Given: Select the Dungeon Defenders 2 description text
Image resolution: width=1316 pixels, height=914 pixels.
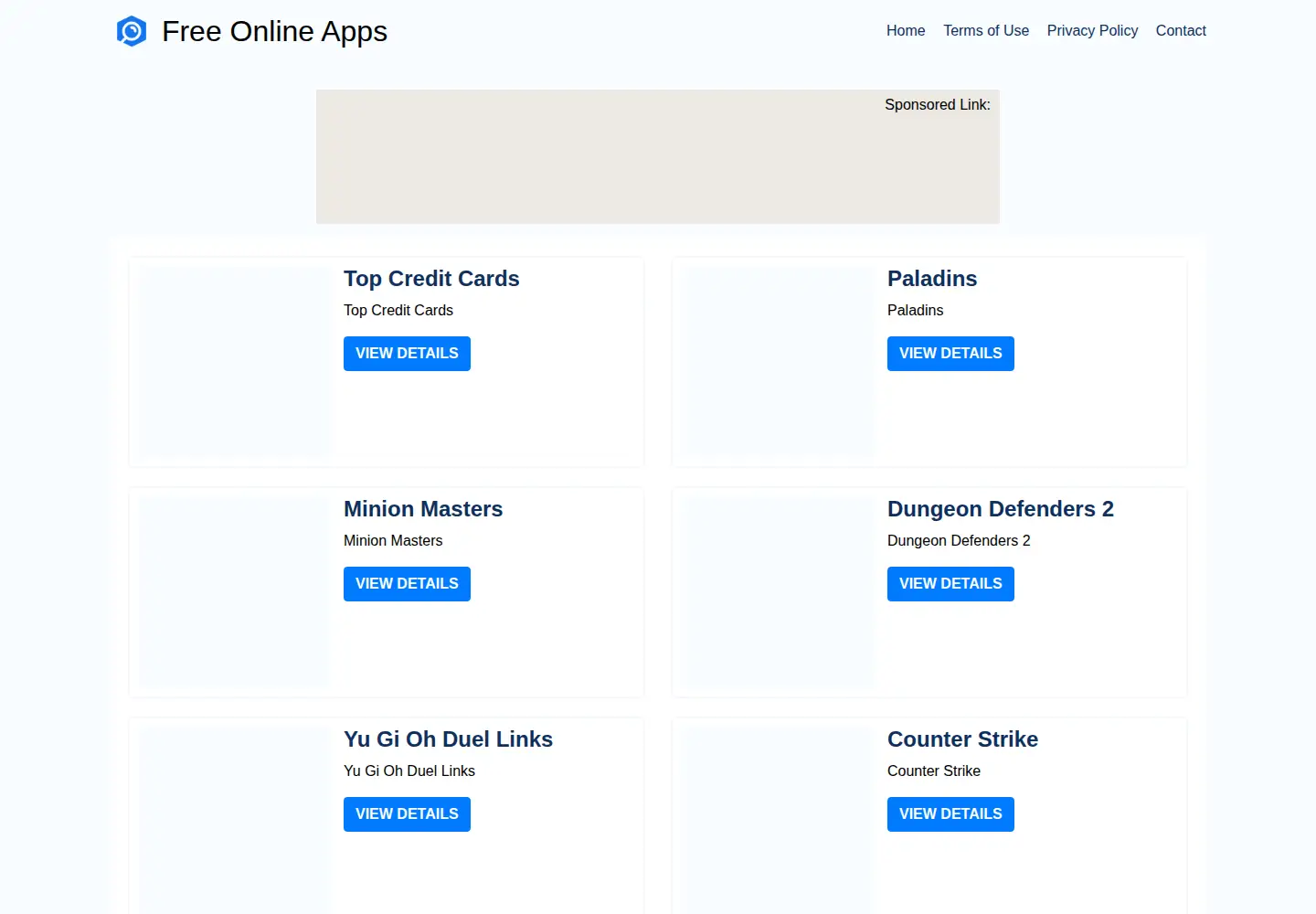Looking at the screenshot, I should click(x=959, y=541).
